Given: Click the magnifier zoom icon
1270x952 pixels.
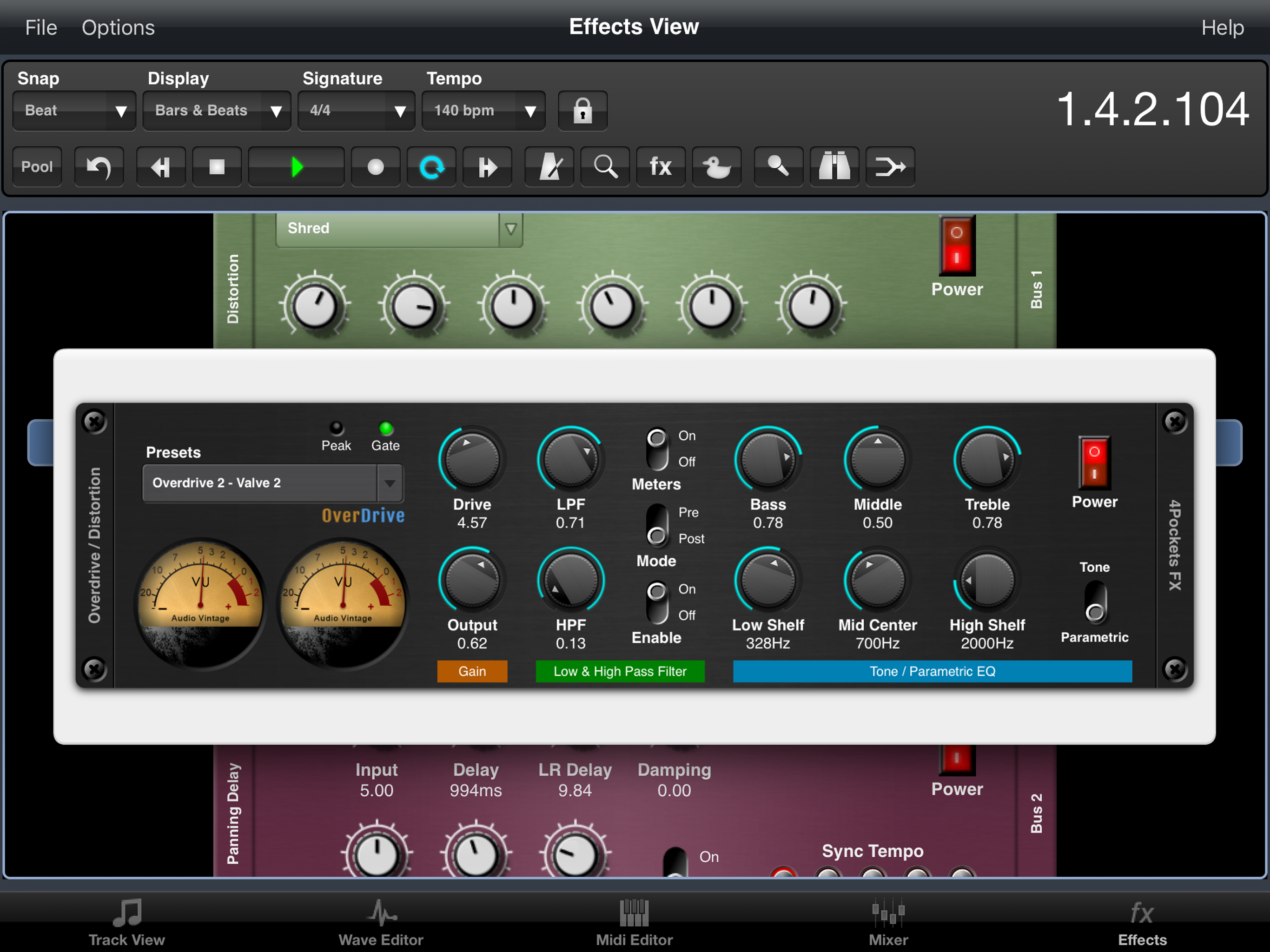Looking at the screenshot, I should [x=605, y=167].
